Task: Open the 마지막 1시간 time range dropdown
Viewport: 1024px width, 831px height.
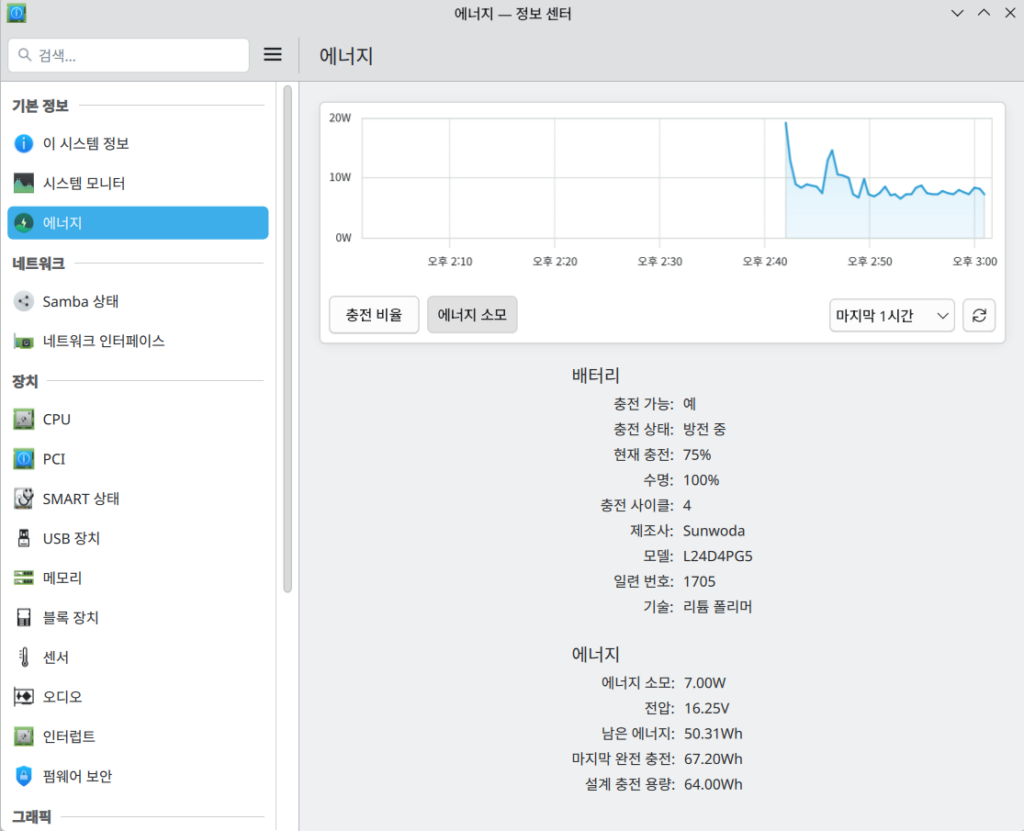Action: (892, 316)
